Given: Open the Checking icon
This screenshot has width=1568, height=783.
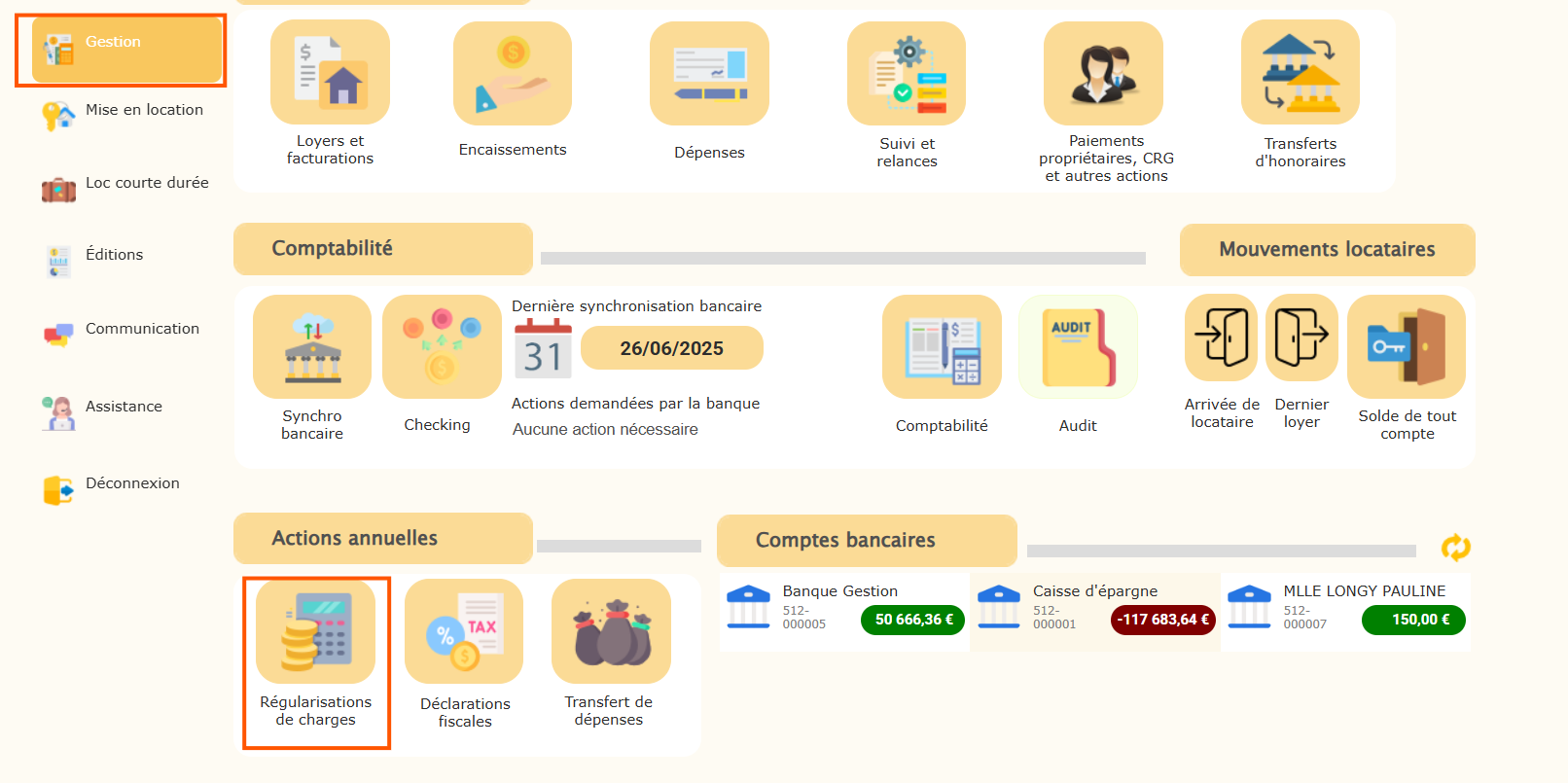Looking at the screenshot, I should coord(442,347).
